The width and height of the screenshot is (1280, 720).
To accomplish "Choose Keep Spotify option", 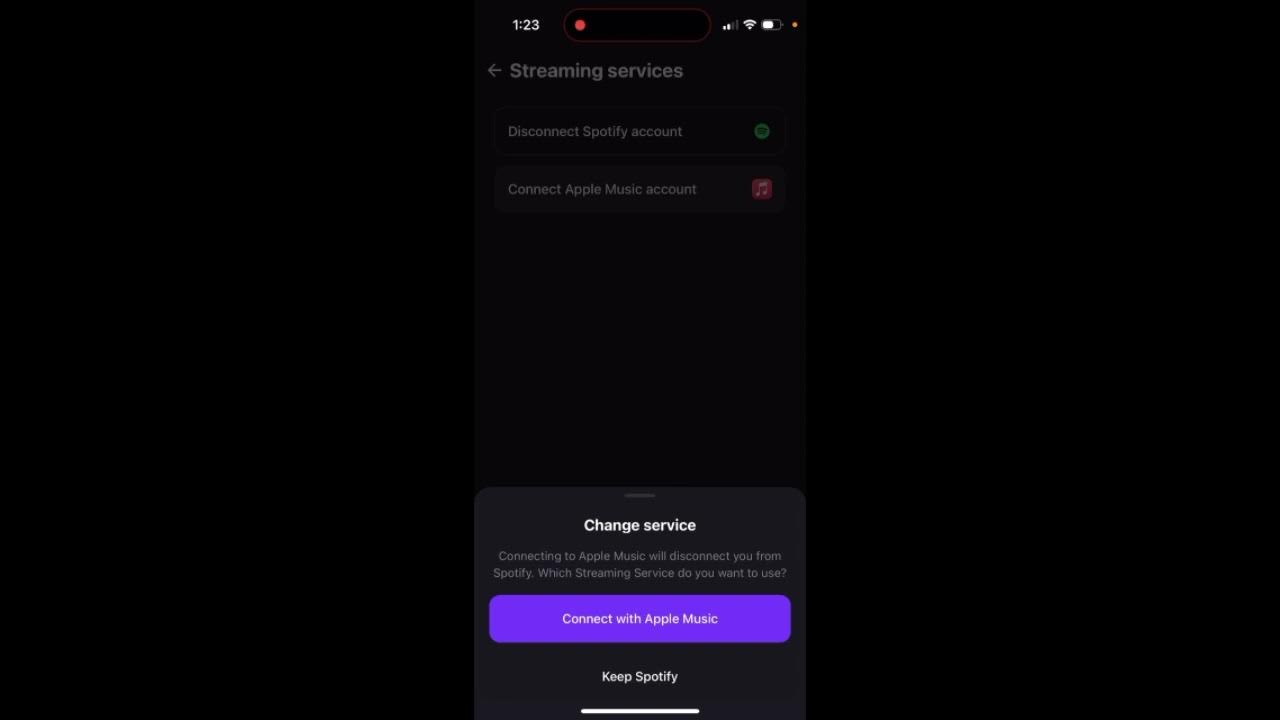I will [640, 677].
